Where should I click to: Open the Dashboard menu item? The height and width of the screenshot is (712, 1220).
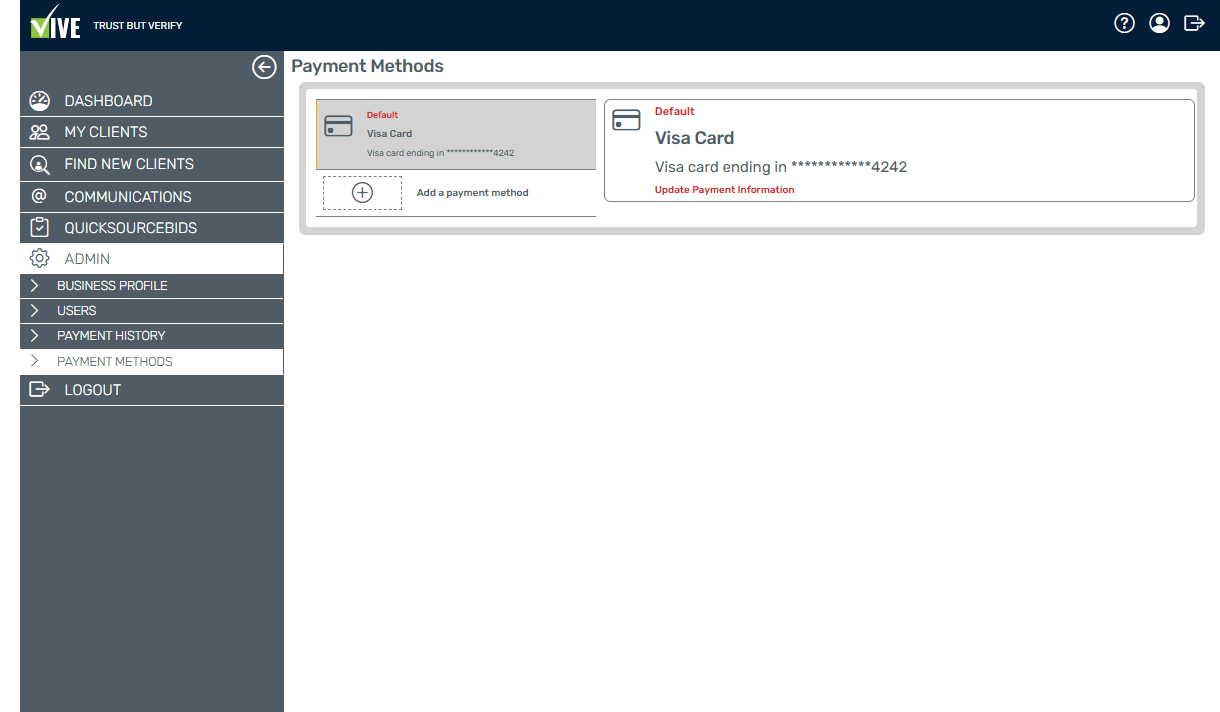[x=152, y=101]
